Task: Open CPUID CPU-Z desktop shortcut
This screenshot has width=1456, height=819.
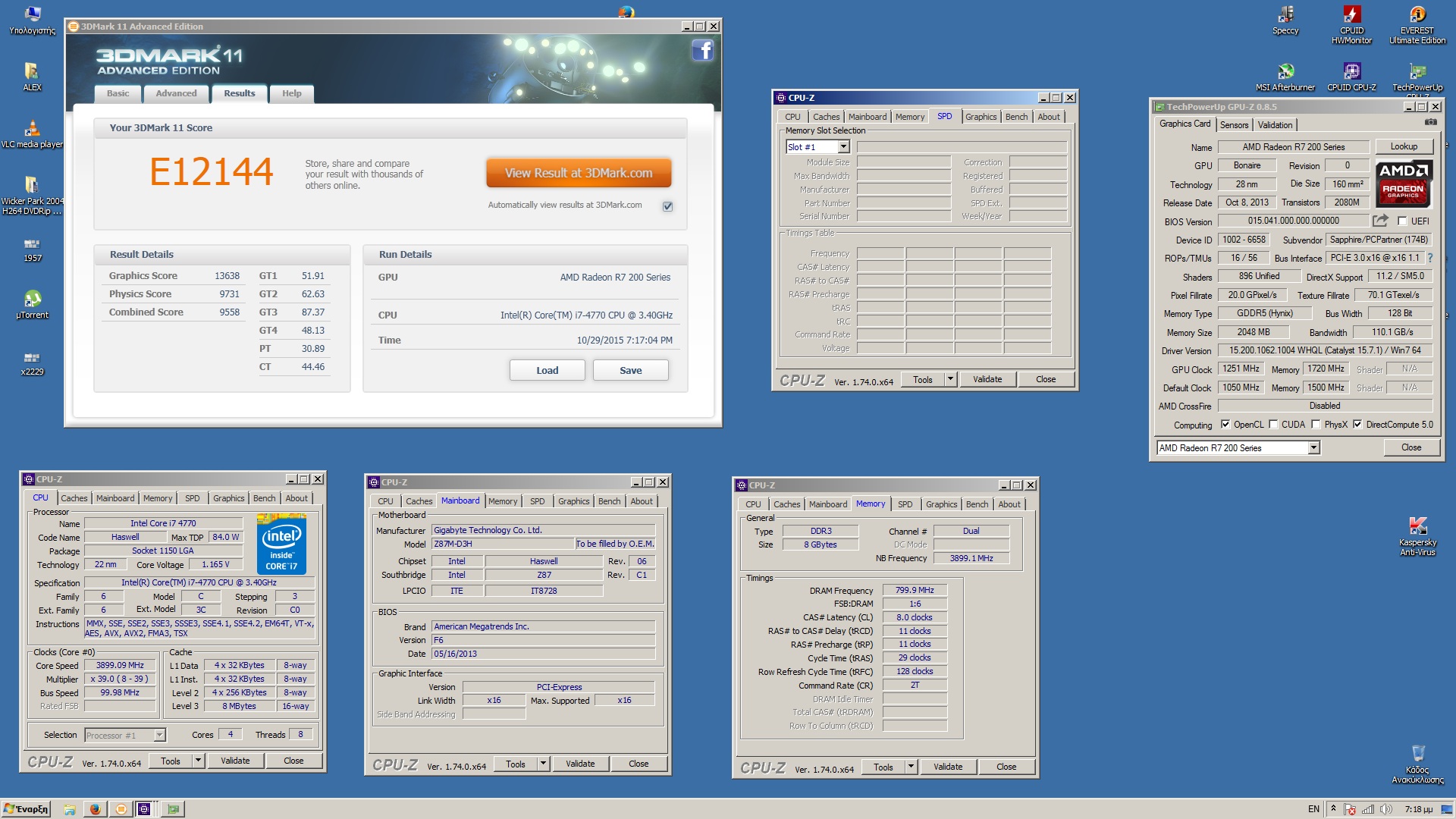Action: pos(1351,77)
